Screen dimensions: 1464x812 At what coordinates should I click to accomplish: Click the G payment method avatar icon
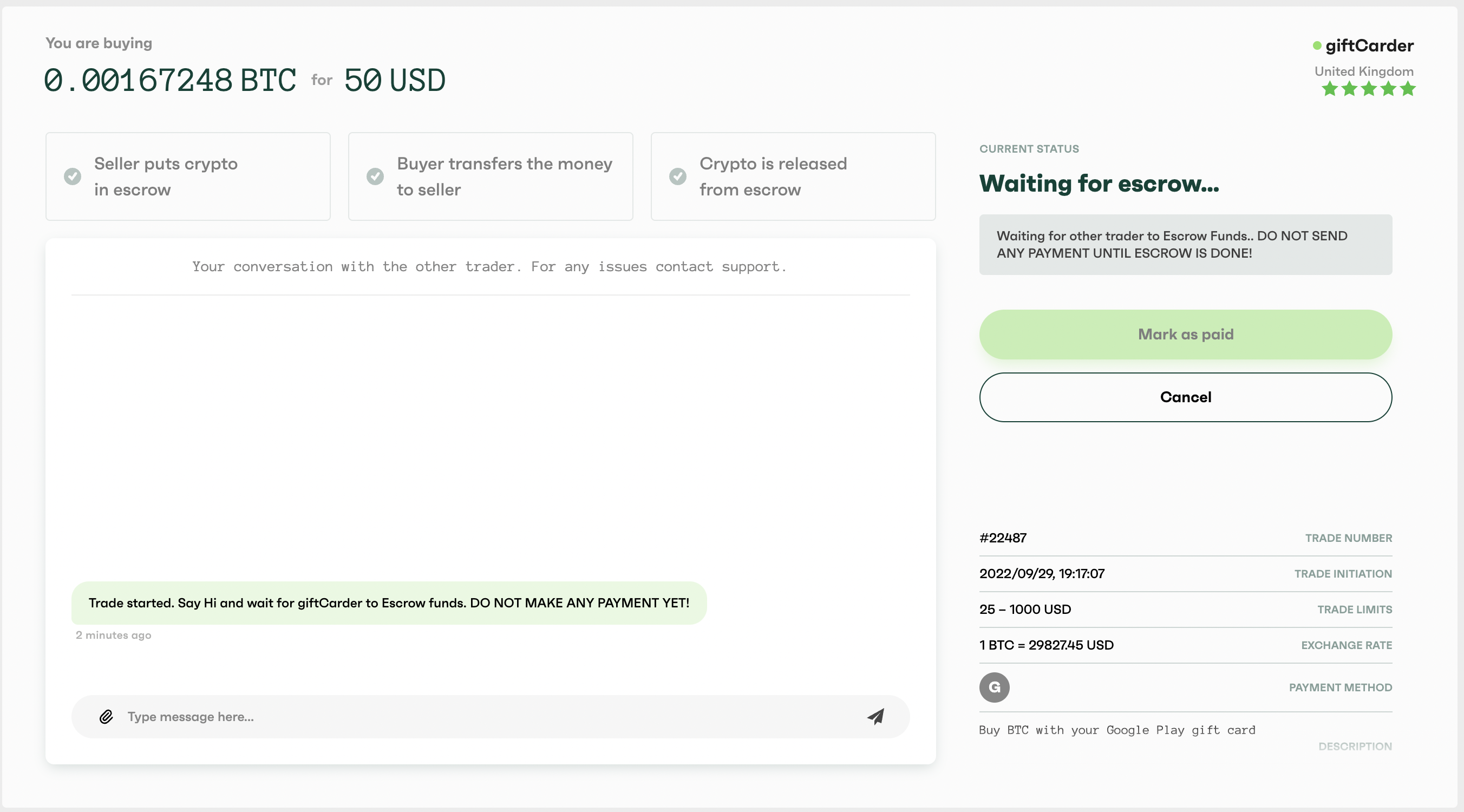995,687
